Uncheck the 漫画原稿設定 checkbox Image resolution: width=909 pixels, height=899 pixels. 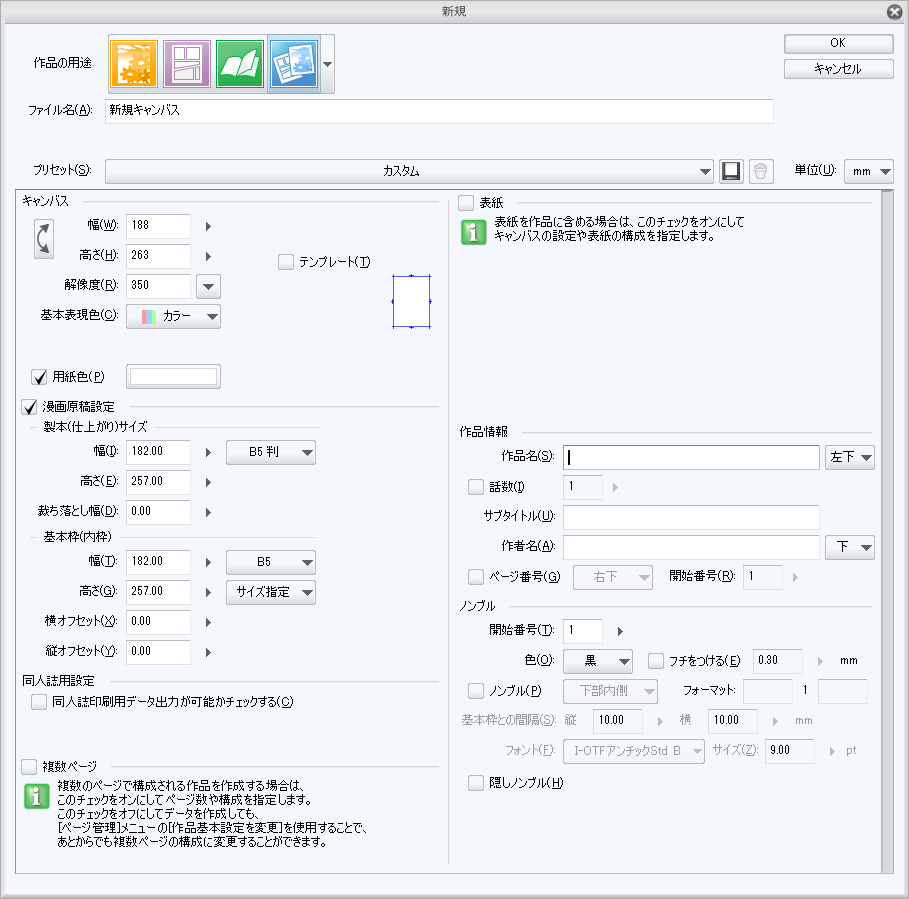[x=29, y=407]
